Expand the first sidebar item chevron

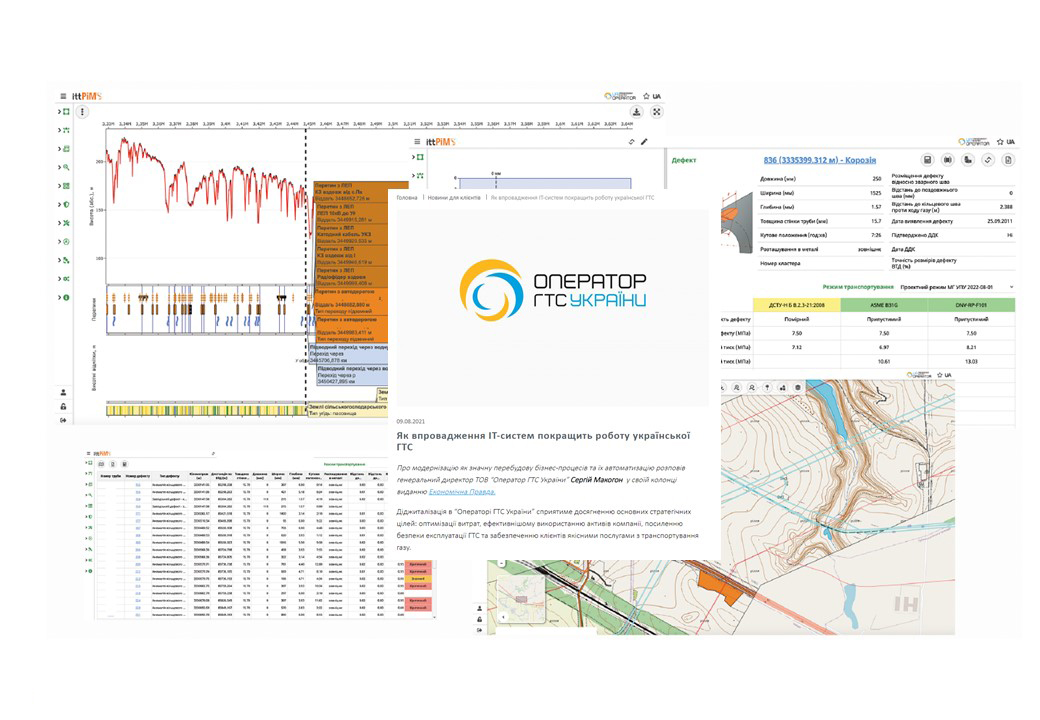pyautogui.click(x=59, y=112)
